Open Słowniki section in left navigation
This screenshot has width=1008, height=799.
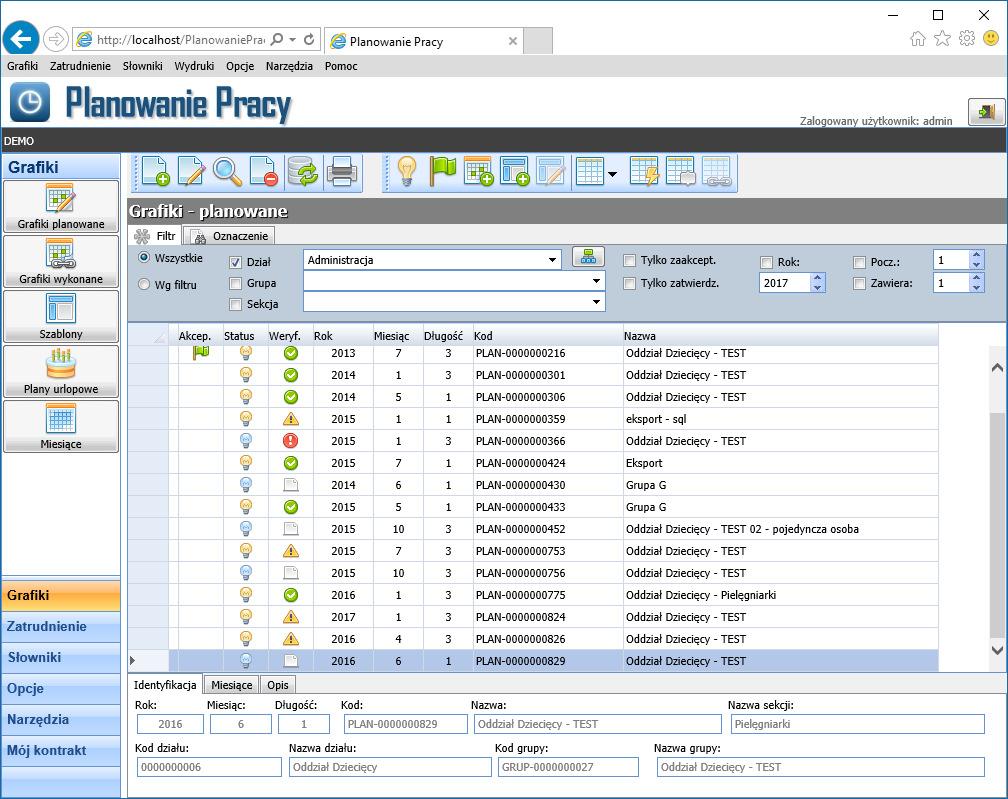[x=61, y=658]
